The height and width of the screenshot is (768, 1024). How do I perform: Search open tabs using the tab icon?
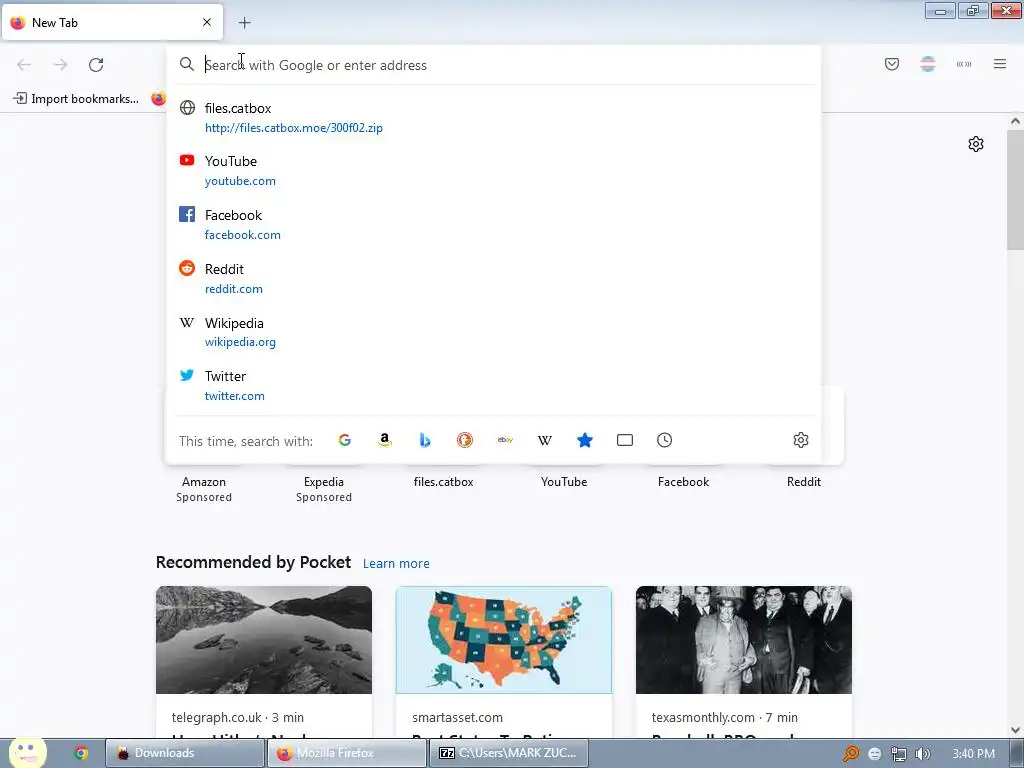(x=625, y=440)
